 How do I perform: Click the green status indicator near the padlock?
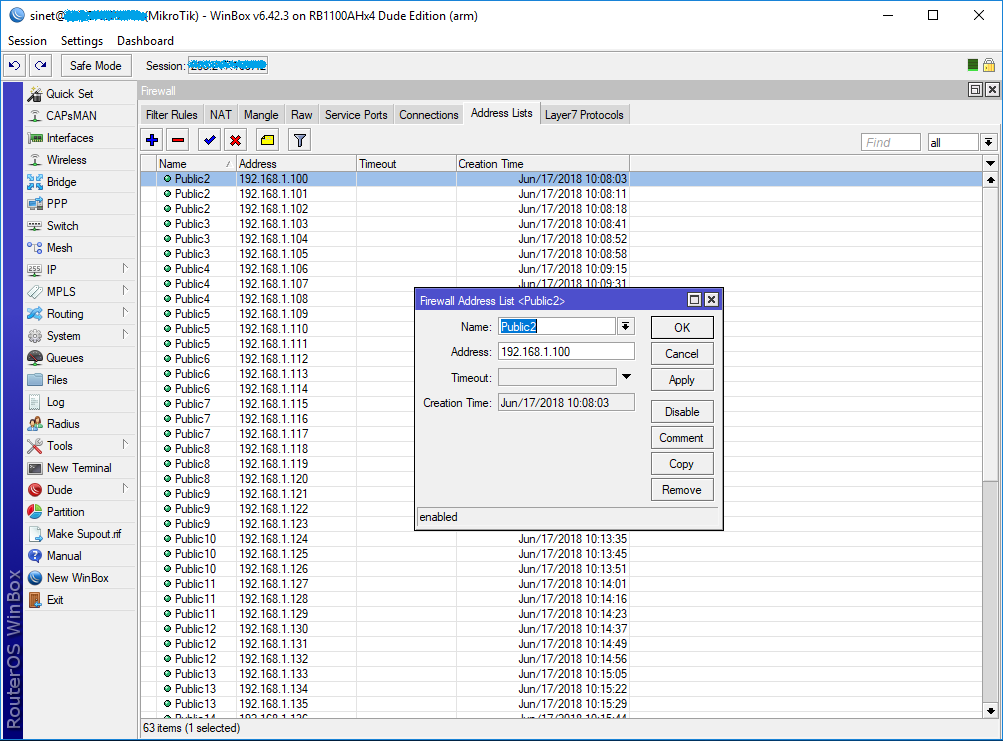click(x=971, y=65)
